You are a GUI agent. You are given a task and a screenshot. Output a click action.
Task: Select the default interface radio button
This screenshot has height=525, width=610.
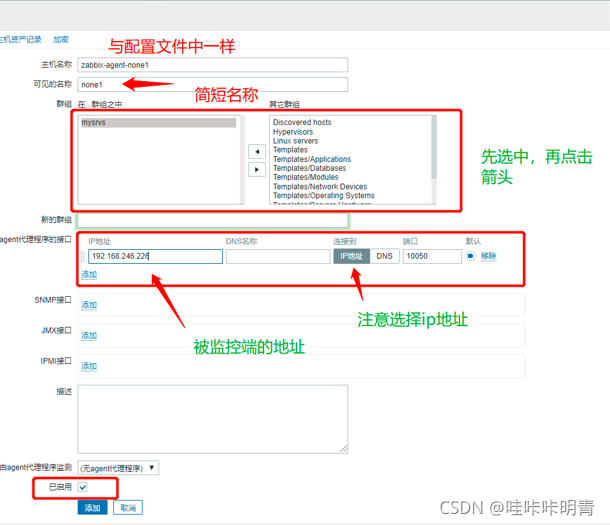(x=470, y=256)
